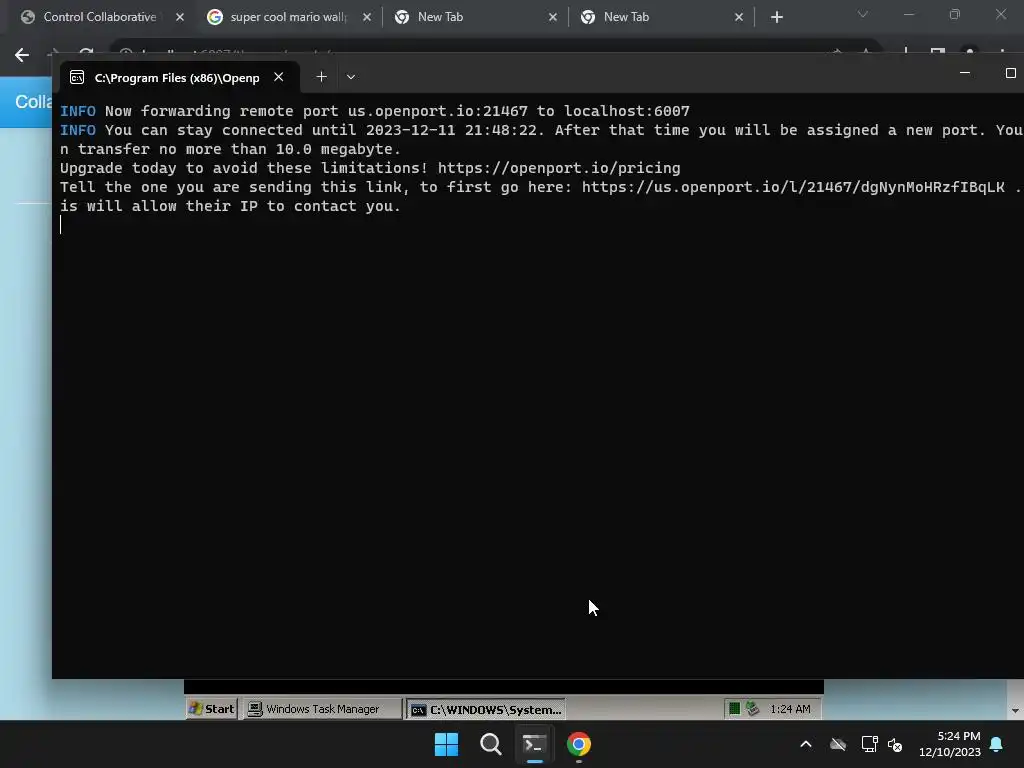Open the terminal profile dropdown
This screenshot has height=768, width=1024.
point(351,77)
